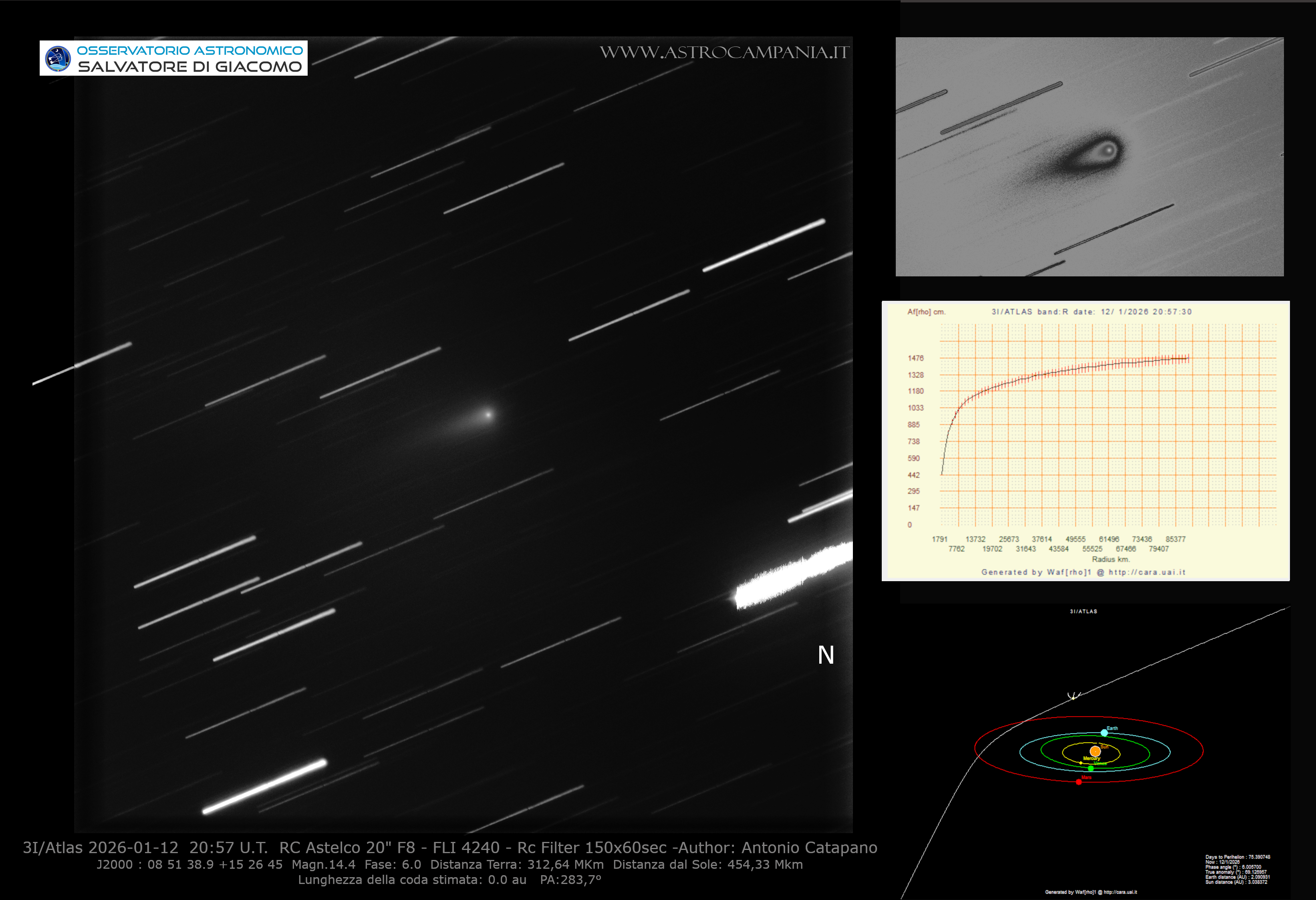Click the 'Sun distance (AU) : 3.038372' line
Screen dimensions: 1316x900
coord(1236,882)
